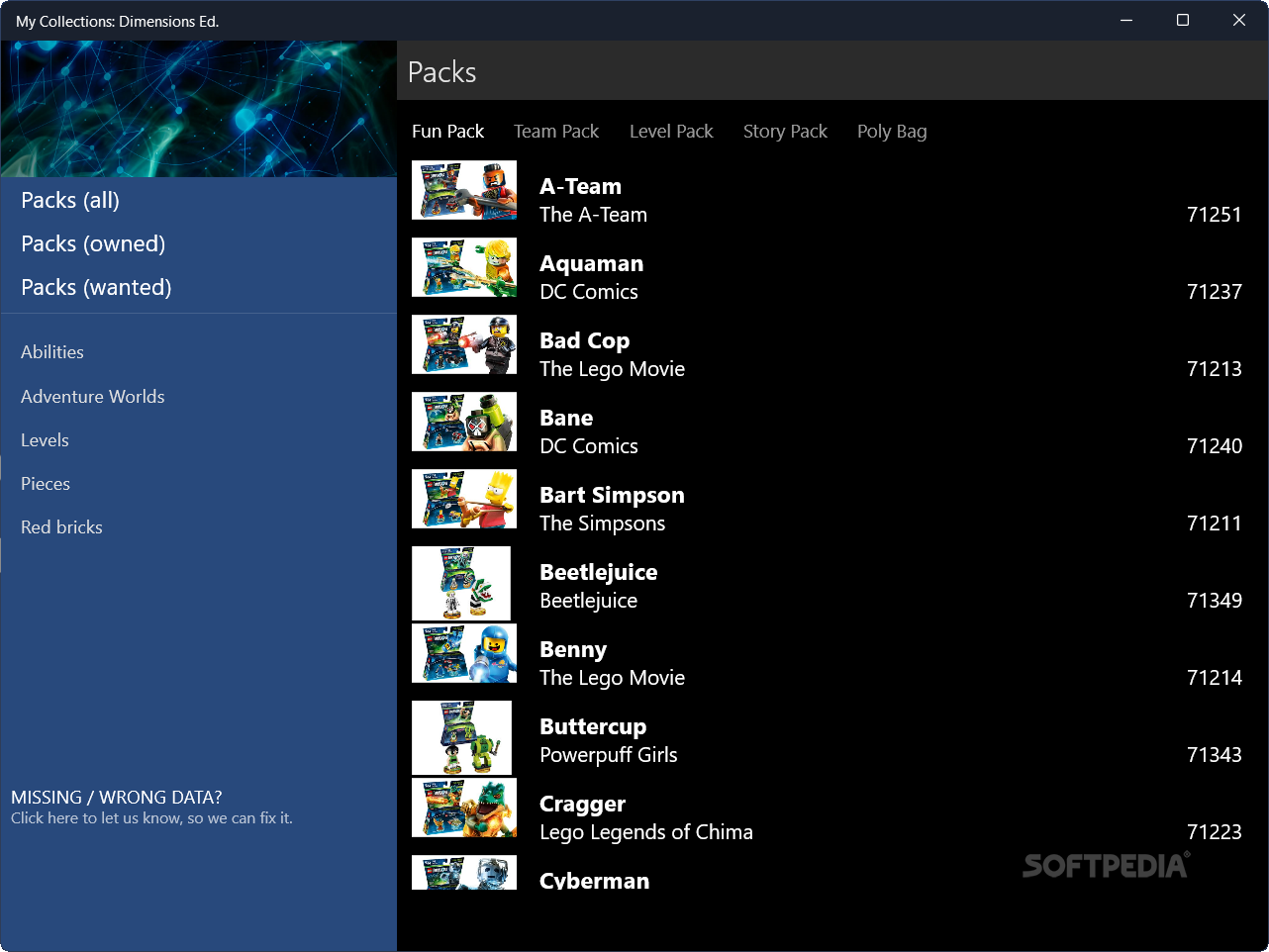Click 'The A-Team' franchise subtitle
Screen dimensions: 1269x952
pos(593,215)
